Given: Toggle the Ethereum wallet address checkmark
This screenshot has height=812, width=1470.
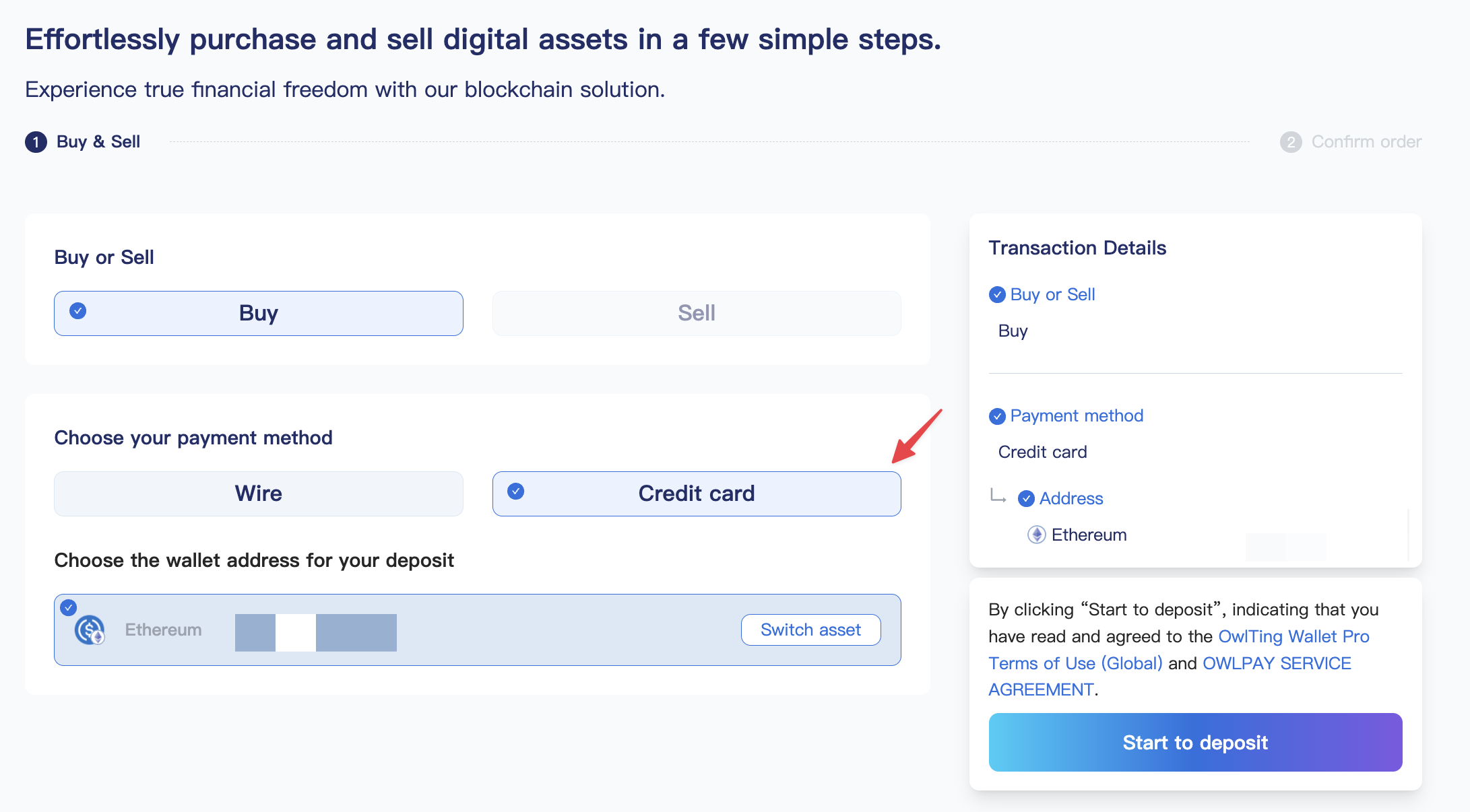Looking at the screenshot, I should click(x=69, y=607).
